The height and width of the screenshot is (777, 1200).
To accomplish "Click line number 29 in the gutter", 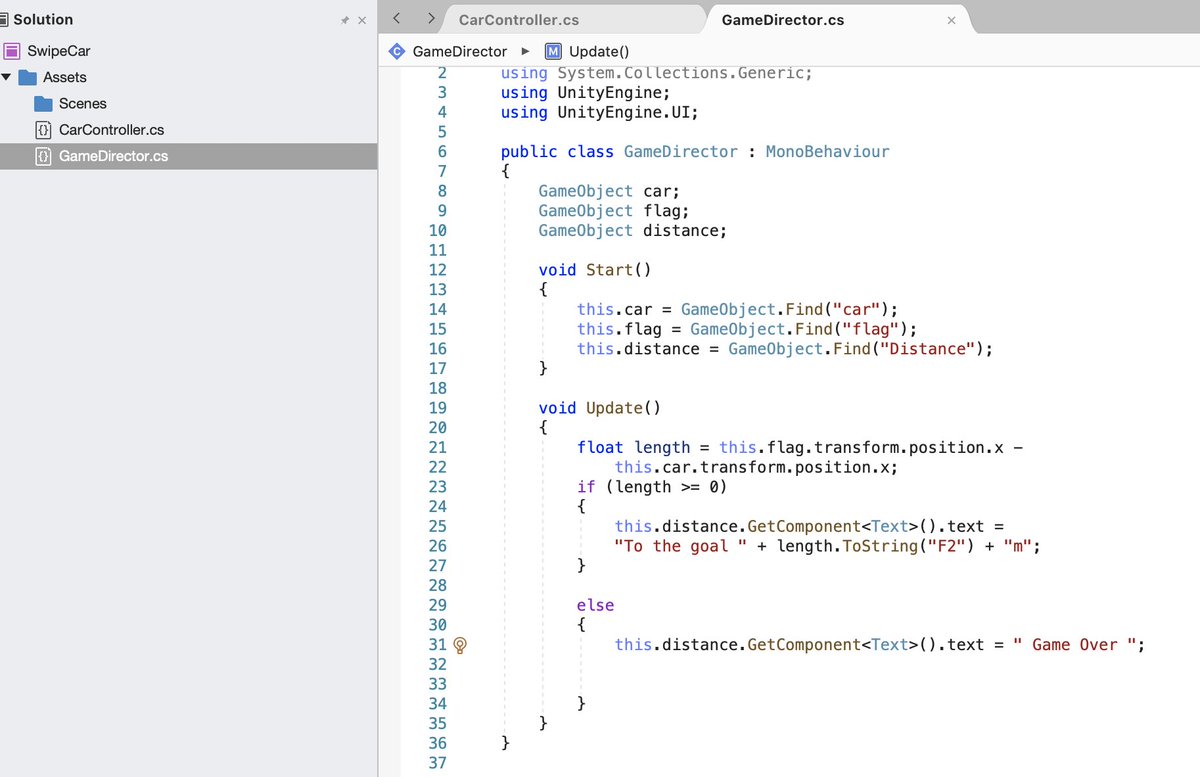I will (x=437, y=605).
